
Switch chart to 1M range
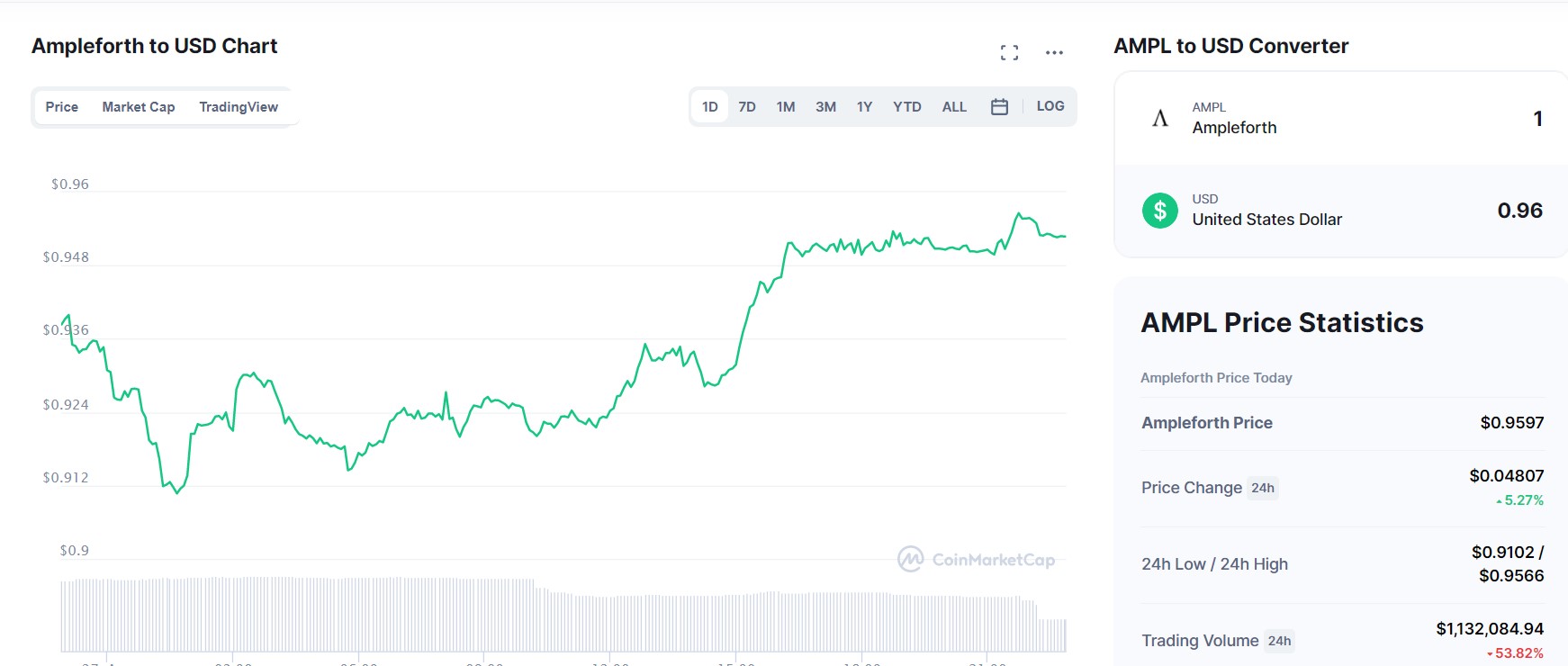(x=786, y=107)
